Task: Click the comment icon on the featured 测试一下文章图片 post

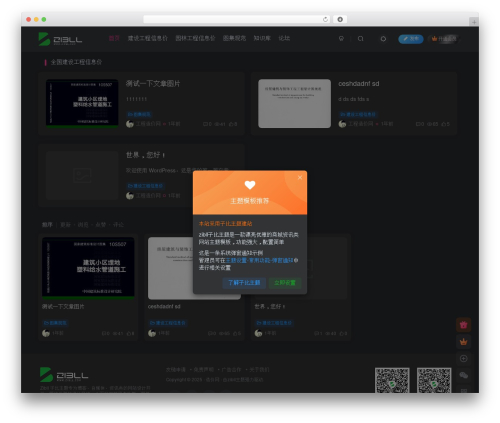Action: [x=205, y=124]
